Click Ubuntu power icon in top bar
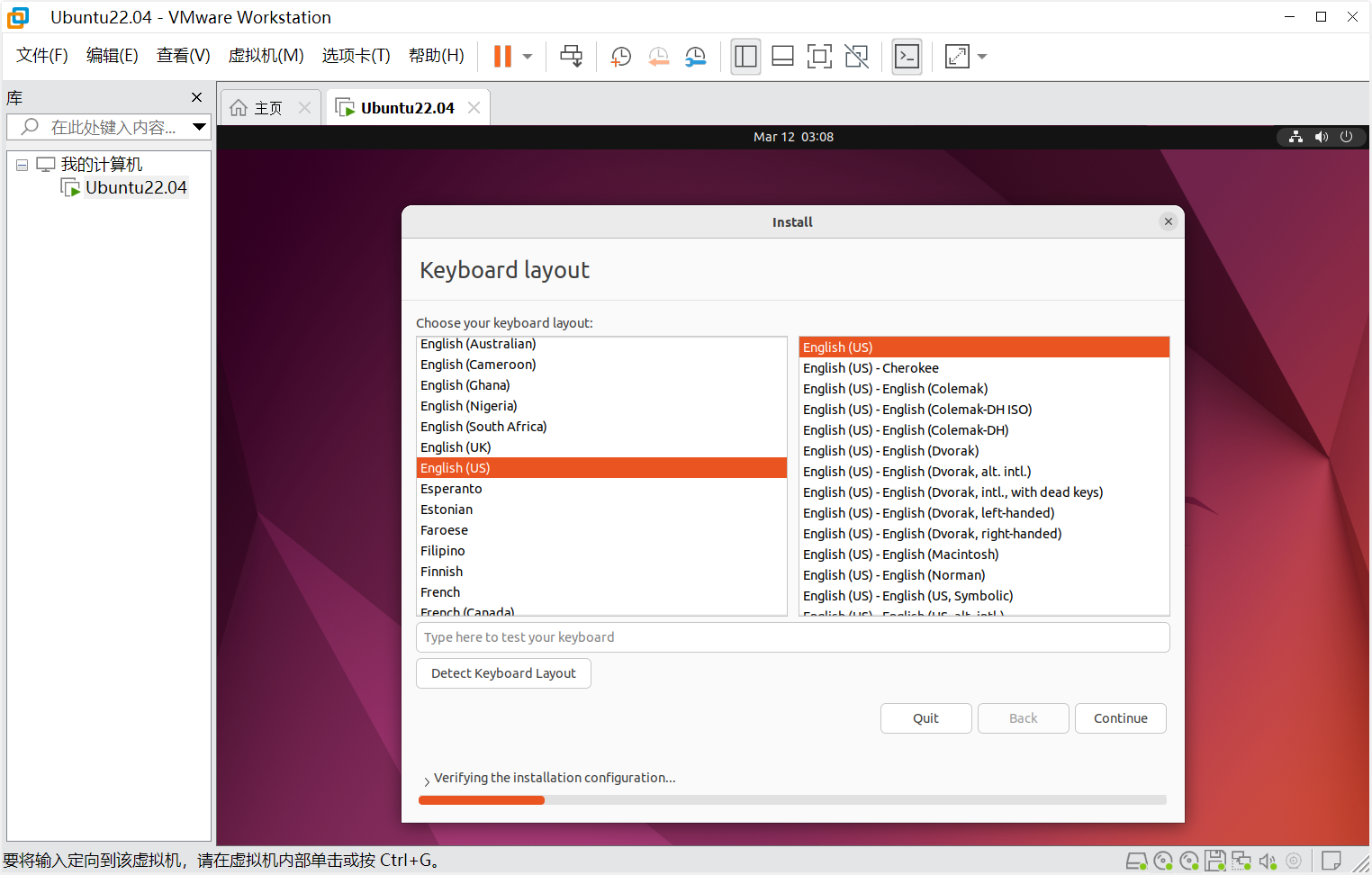Screen dimensions: 1372x875 [x=1347, y=137]
